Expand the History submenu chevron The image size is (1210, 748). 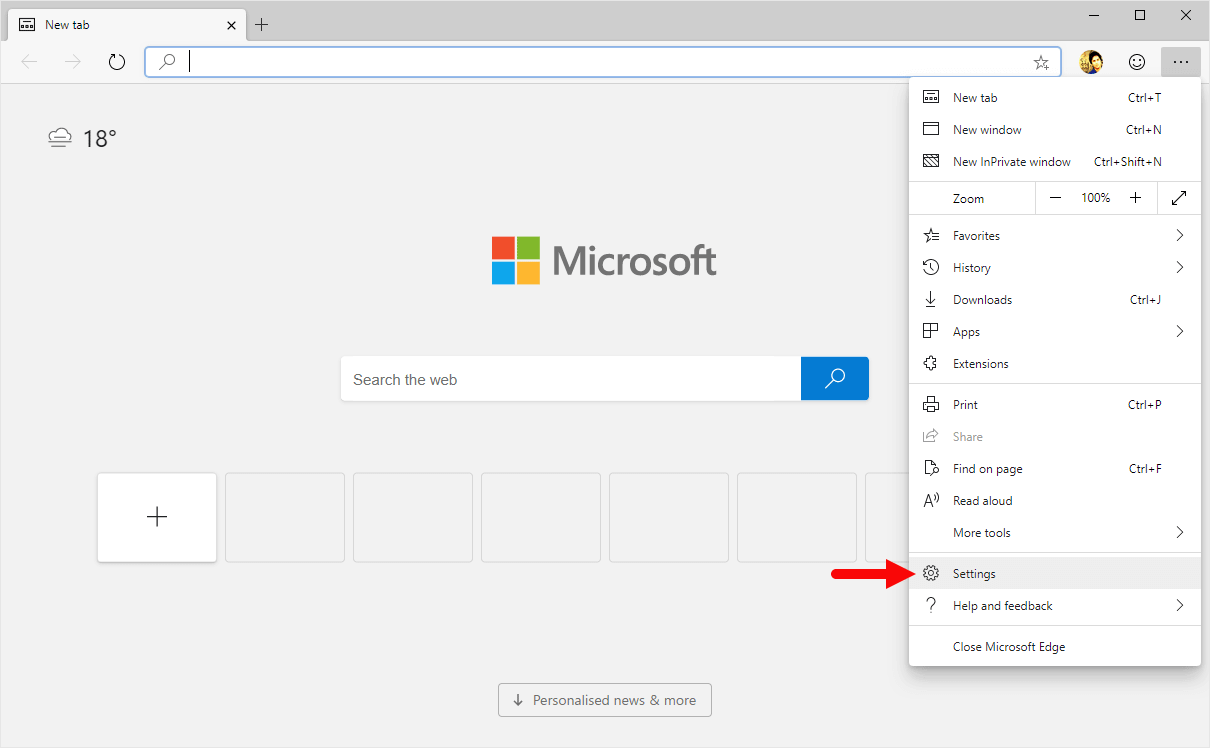pos(1180,267)
